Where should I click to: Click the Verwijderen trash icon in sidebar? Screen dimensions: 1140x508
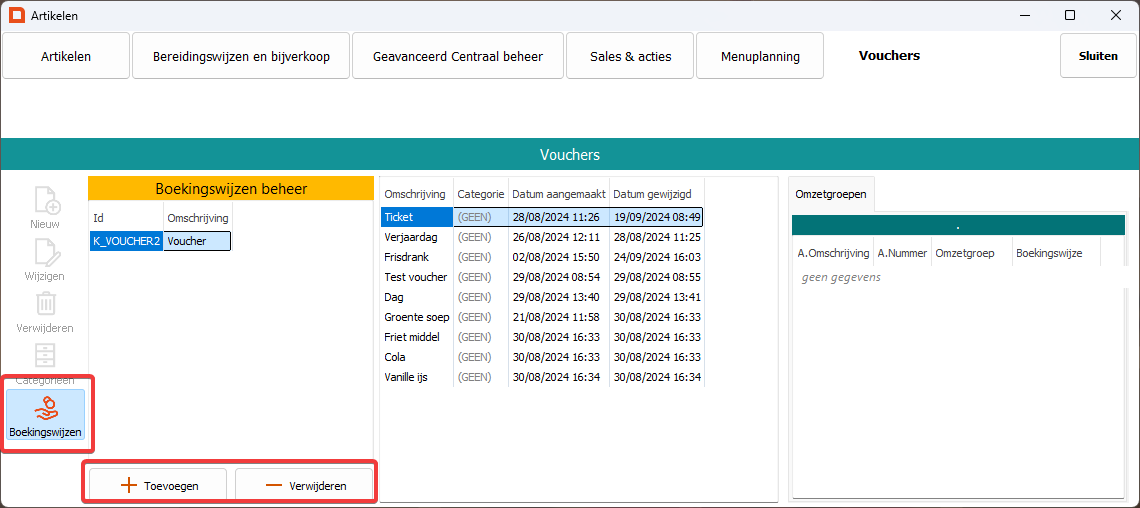pos(45,304)
